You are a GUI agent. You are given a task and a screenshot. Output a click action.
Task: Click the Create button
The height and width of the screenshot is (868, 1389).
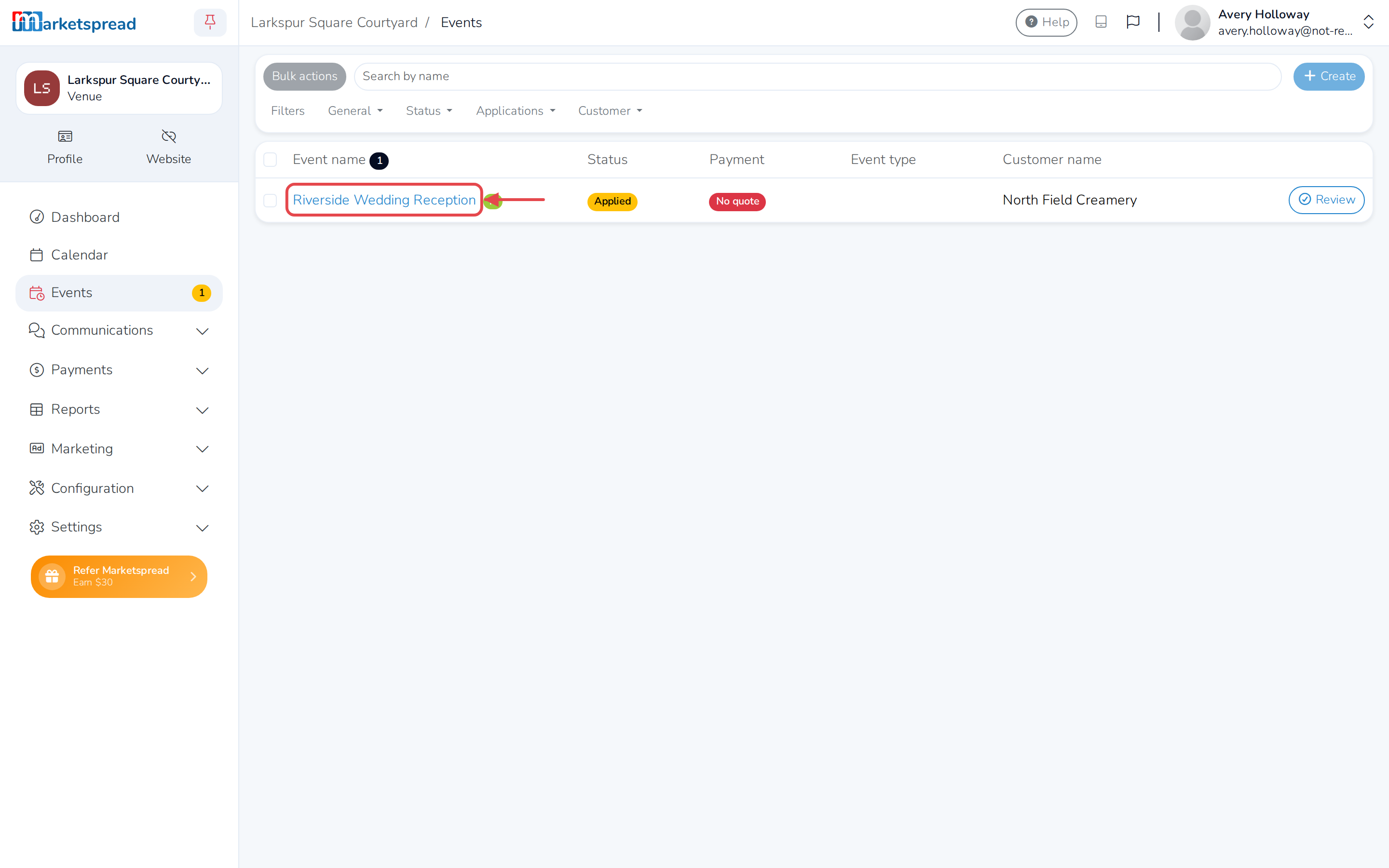[x=1329, y=76]
